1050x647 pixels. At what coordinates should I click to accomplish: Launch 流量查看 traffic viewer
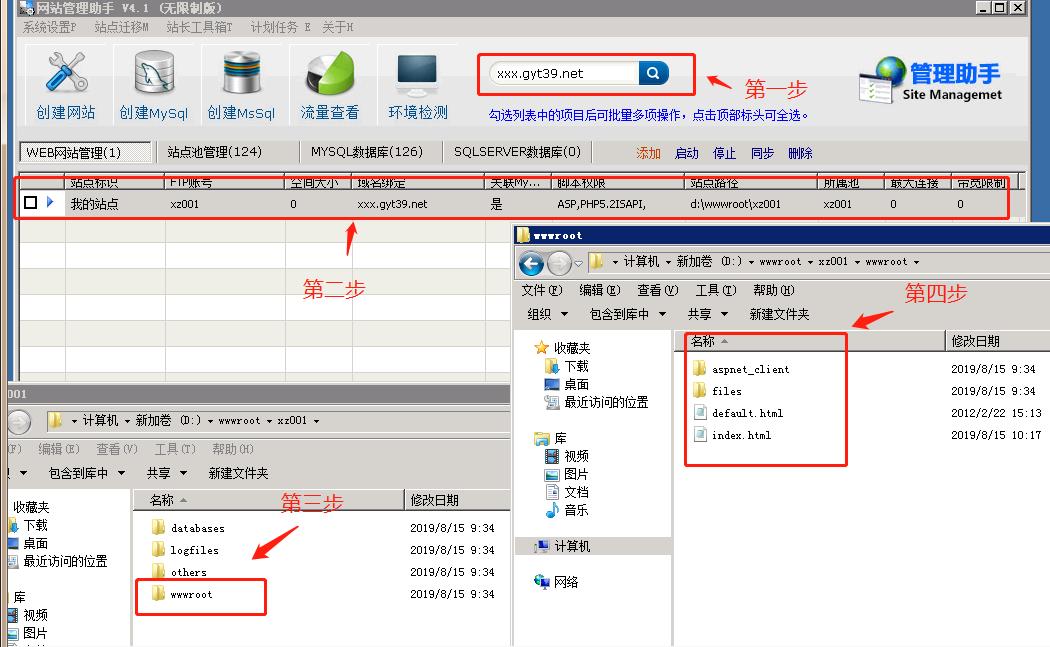tap(328, 82)
